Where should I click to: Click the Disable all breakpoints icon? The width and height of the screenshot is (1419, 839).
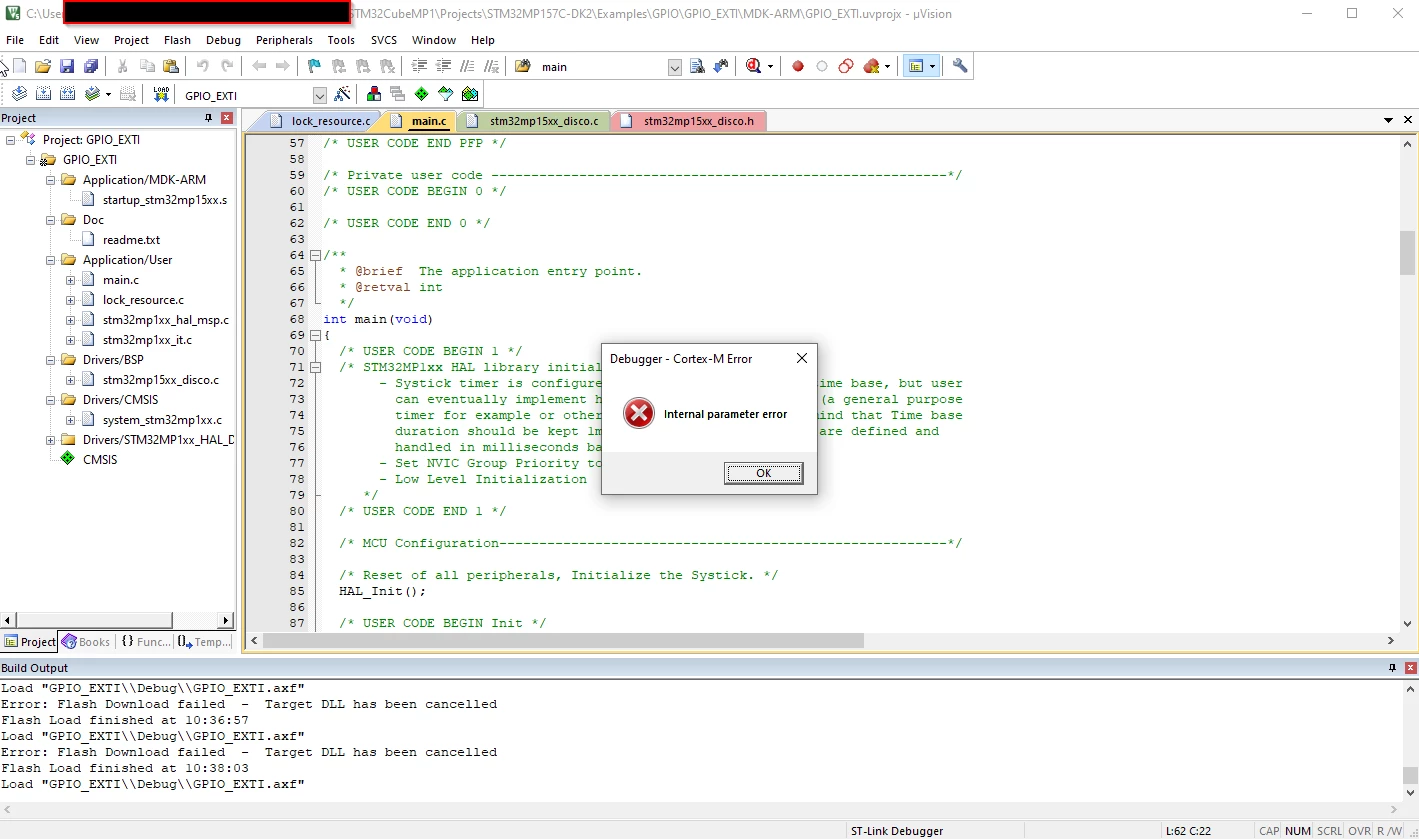pos(846,66)
